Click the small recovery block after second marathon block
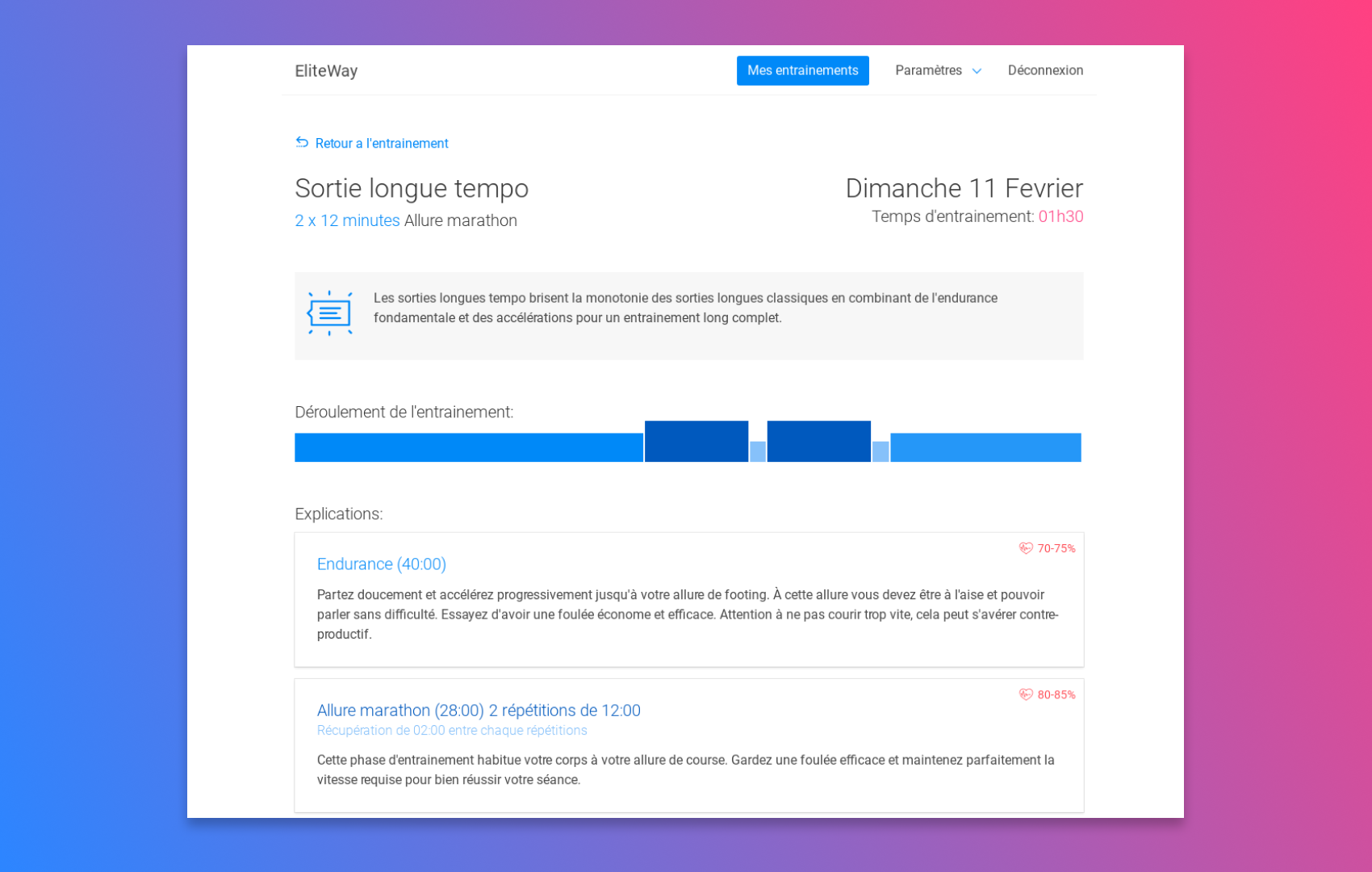Screen dimensions: 1372x872 (x=881, y=451)
